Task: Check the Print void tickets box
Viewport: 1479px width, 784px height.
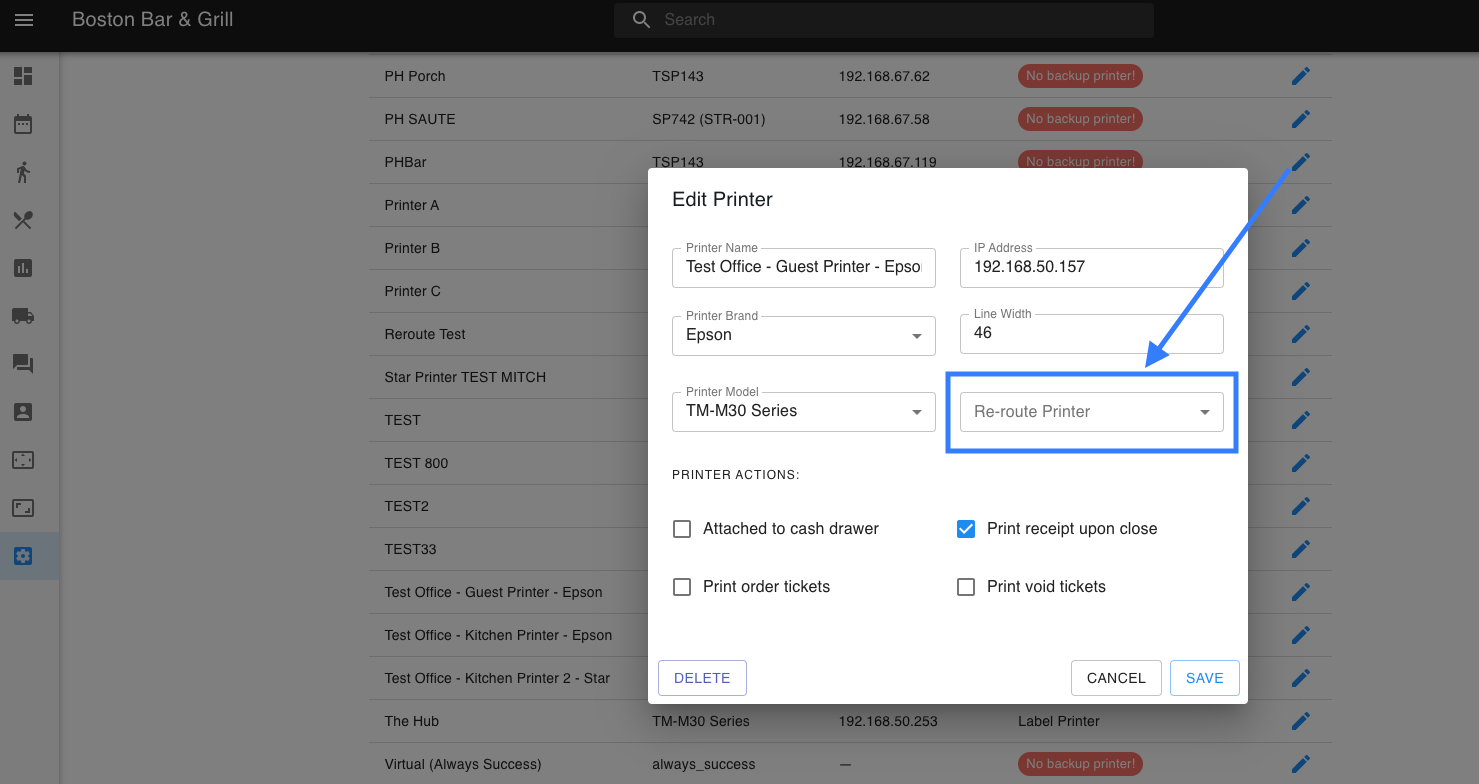Action: [x=966, y=587]
